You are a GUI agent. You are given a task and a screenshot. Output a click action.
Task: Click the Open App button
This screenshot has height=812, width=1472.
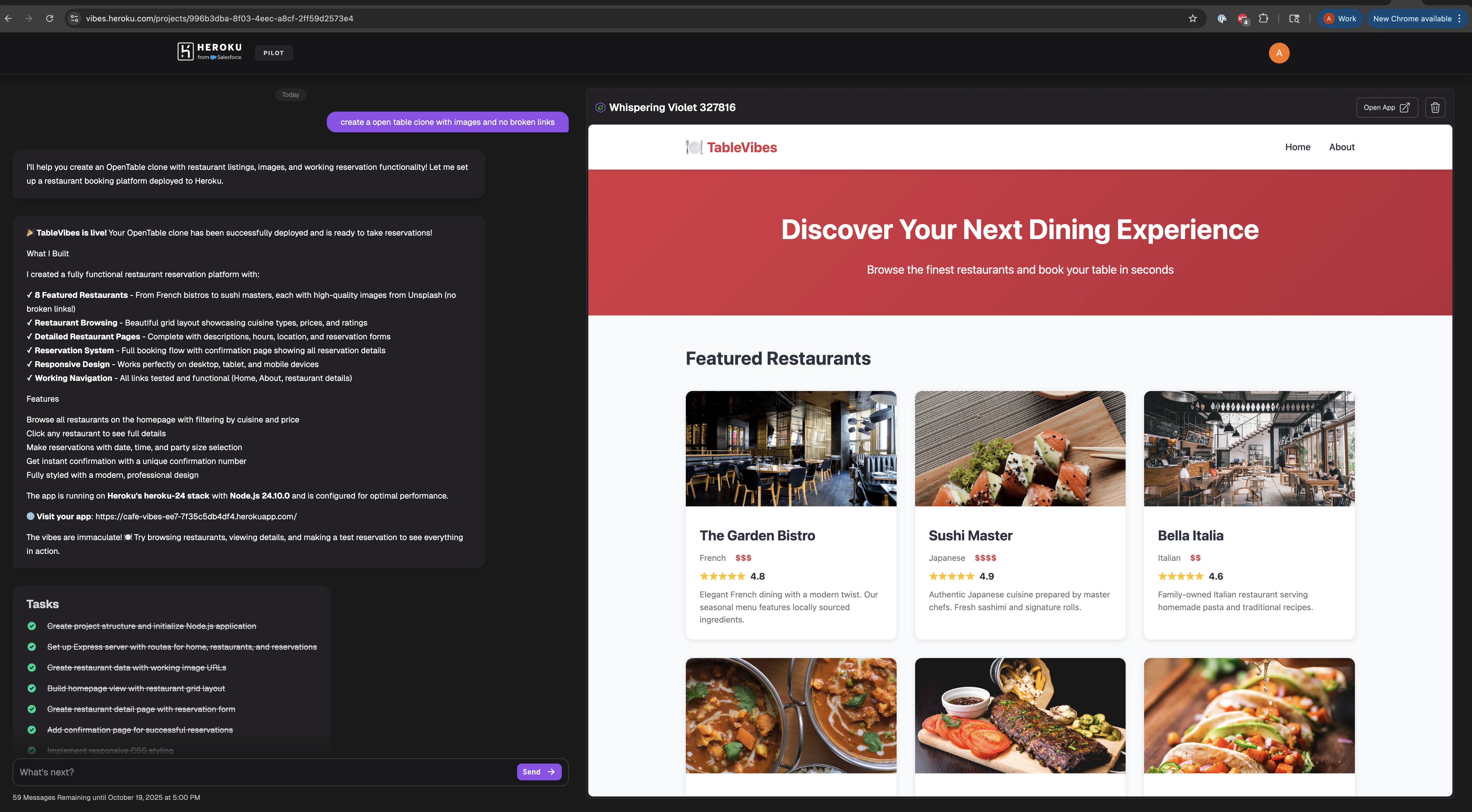[x=1386, y=107]
